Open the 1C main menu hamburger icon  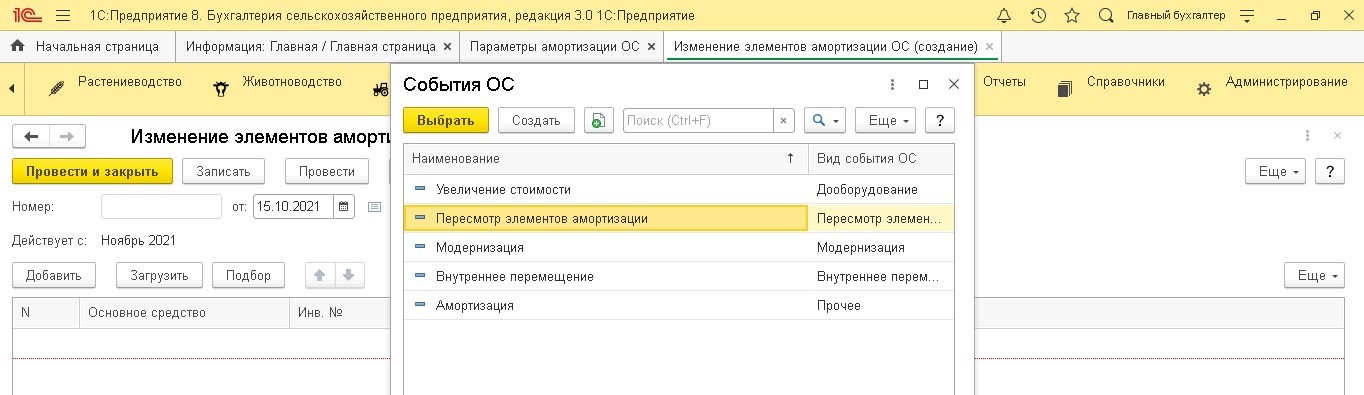coord(63,16)
